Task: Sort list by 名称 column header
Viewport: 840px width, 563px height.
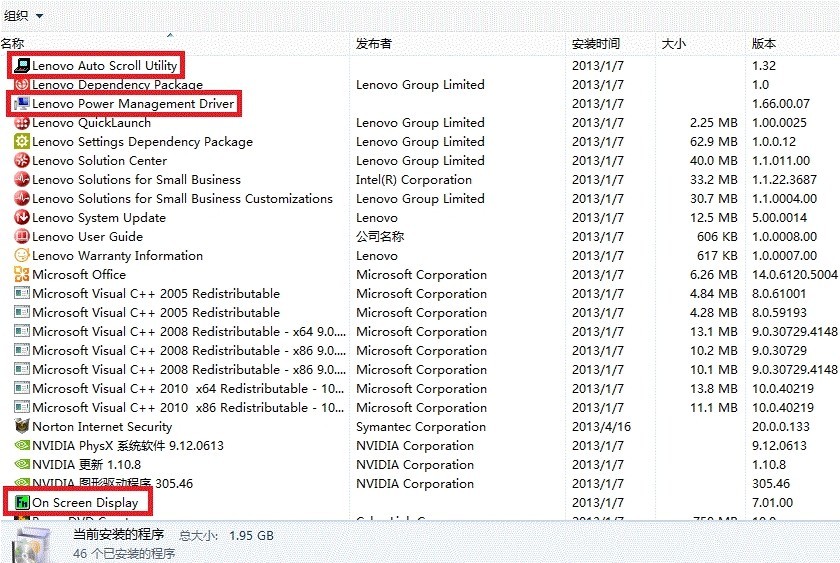Action: (x=13, y=43)
